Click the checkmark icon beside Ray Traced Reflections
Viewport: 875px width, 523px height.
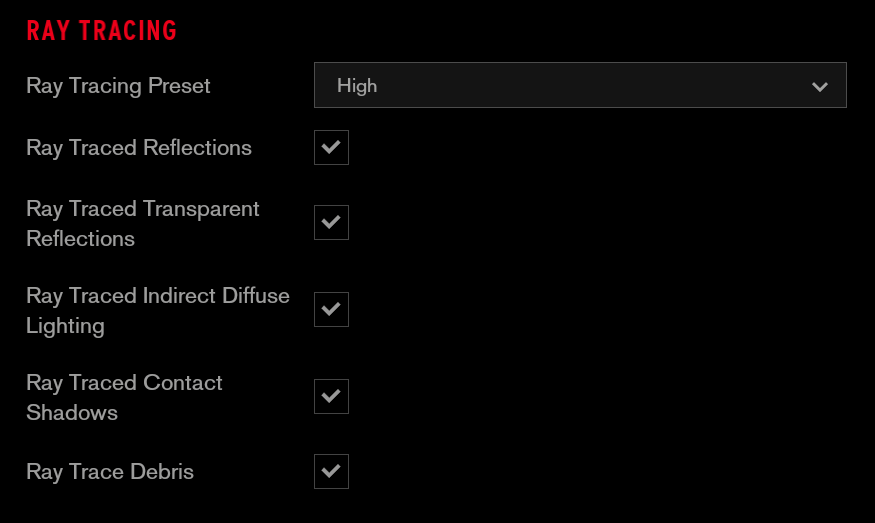click(331, 147)
